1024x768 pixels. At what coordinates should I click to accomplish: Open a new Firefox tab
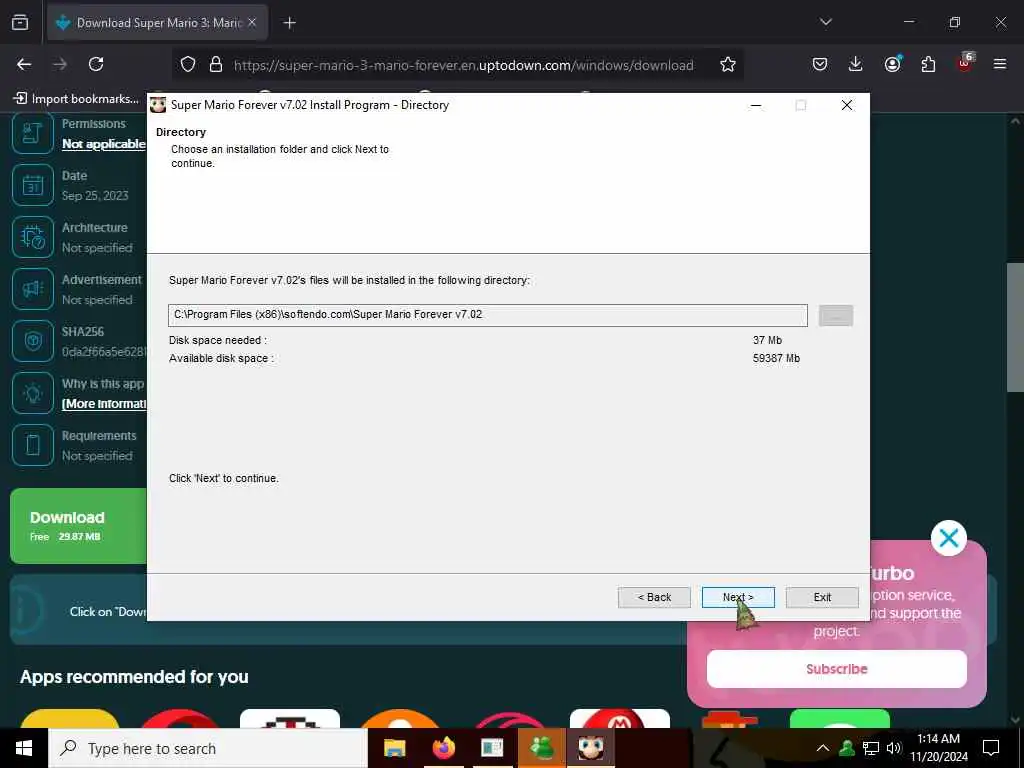[289, 23]
